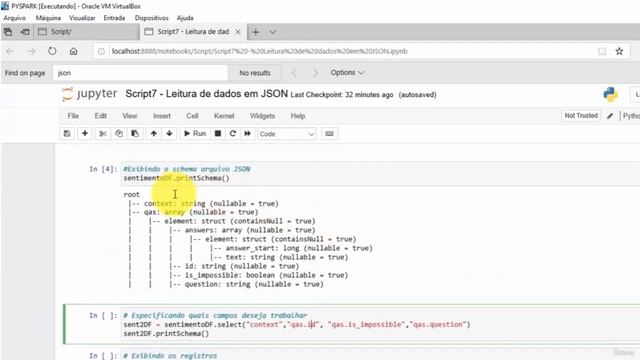Screen dimensions: 640x360
Task: Save notebook with the floppy disk icon
Action: tap(67, 133)
